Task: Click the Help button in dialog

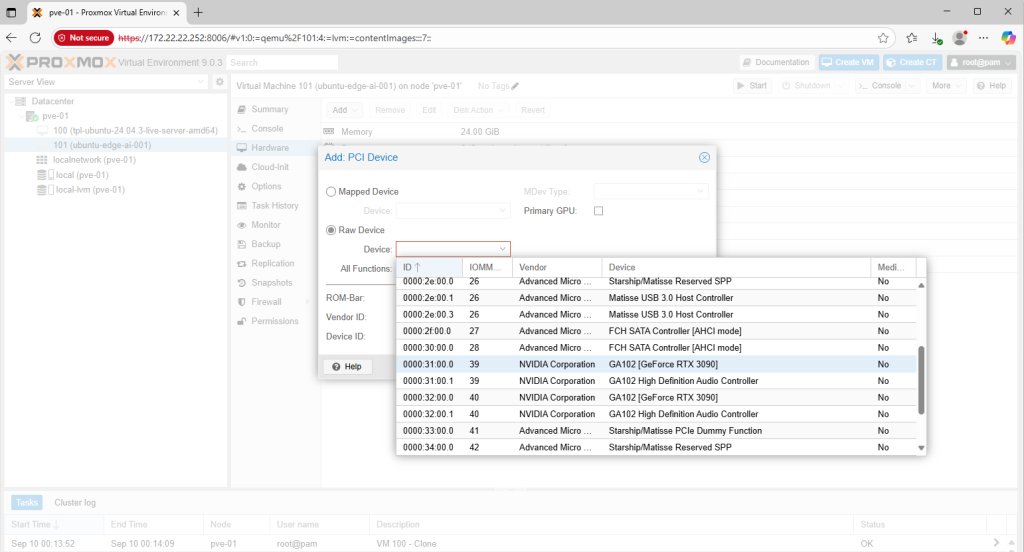Action: [x=346, y=367]
